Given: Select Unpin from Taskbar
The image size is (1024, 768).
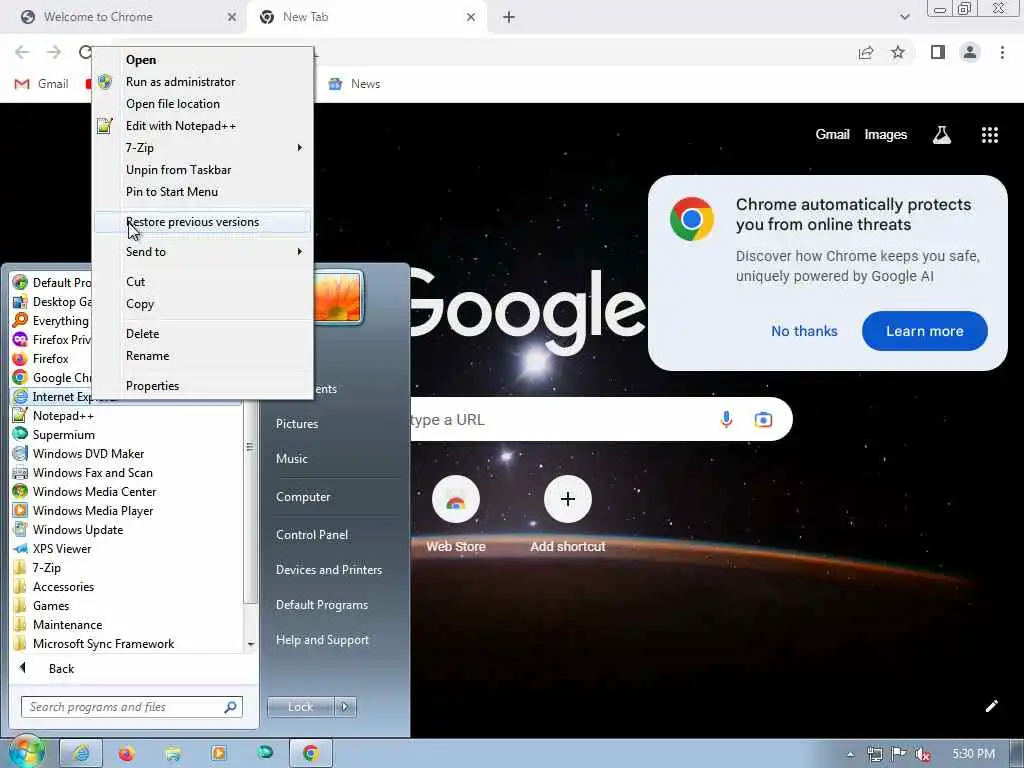Looking at the screenshot, I should [203, 170].
